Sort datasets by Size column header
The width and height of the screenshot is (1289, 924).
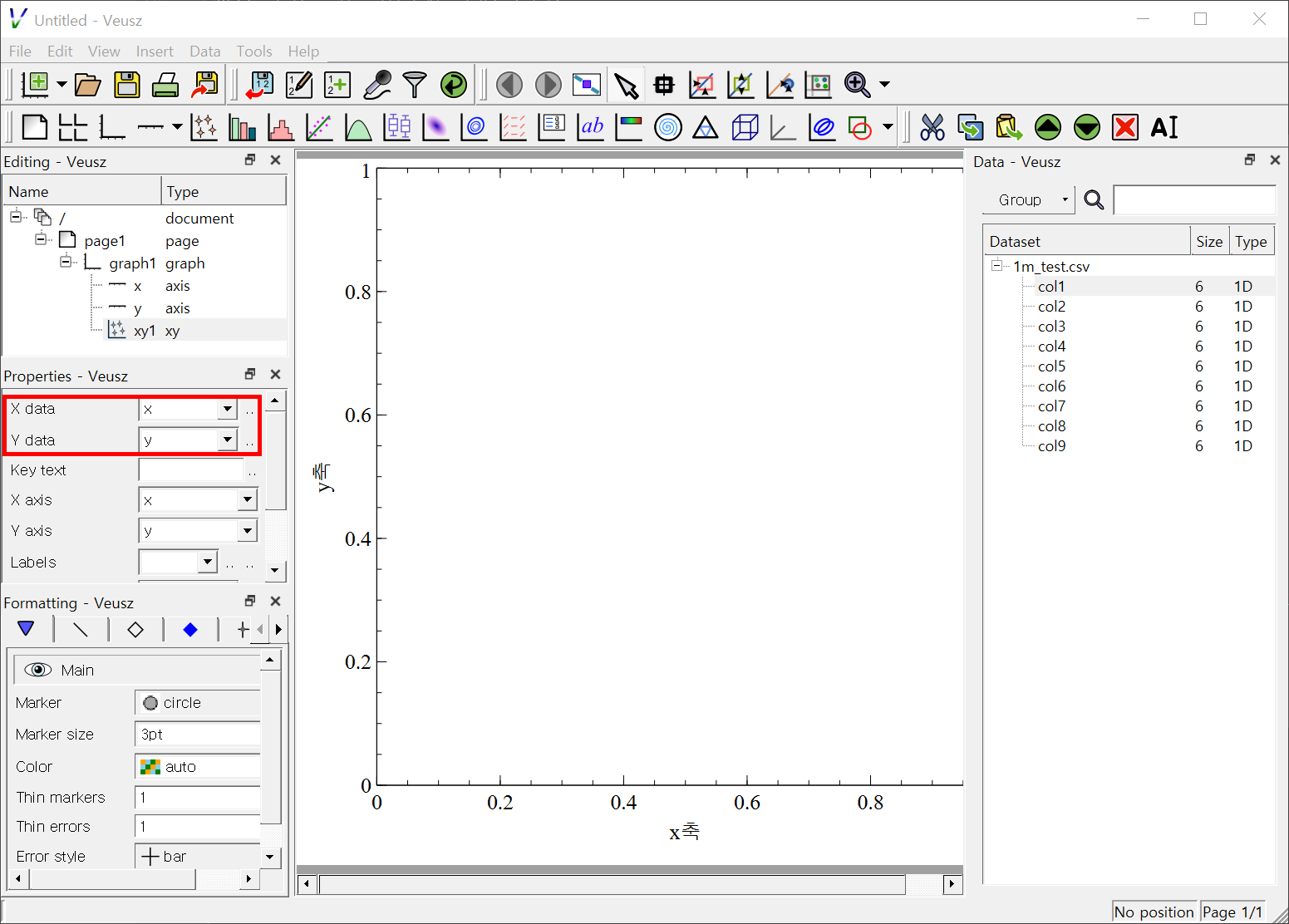coord(1209,241)
